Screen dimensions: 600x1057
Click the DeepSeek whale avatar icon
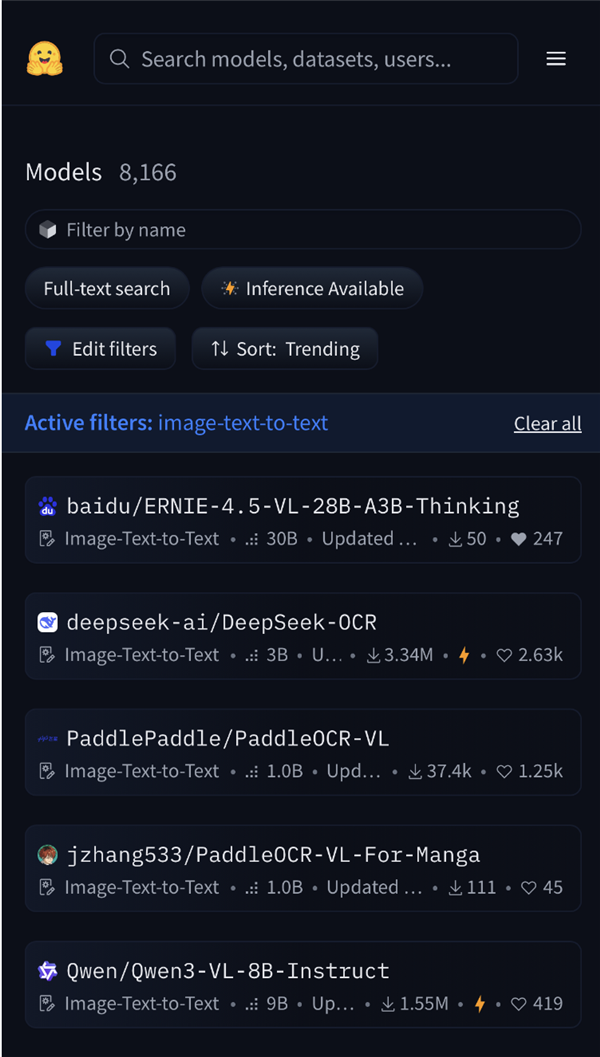coord(47,623)
